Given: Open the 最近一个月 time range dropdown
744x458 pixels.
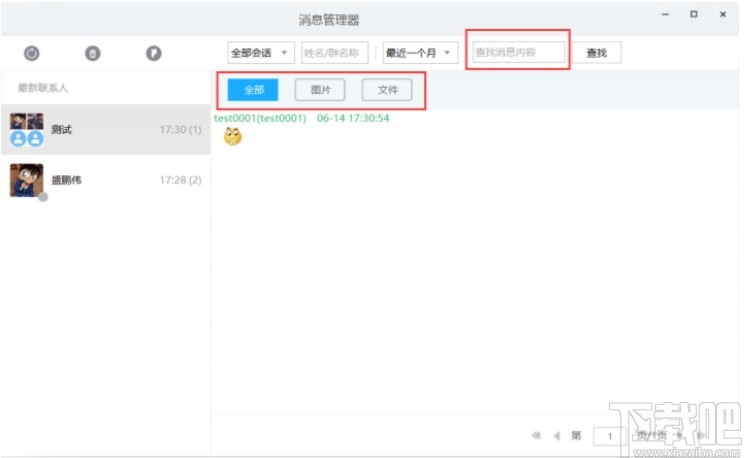Looking at the screenshot, I should pyautogui.click(x=420, y=53).
